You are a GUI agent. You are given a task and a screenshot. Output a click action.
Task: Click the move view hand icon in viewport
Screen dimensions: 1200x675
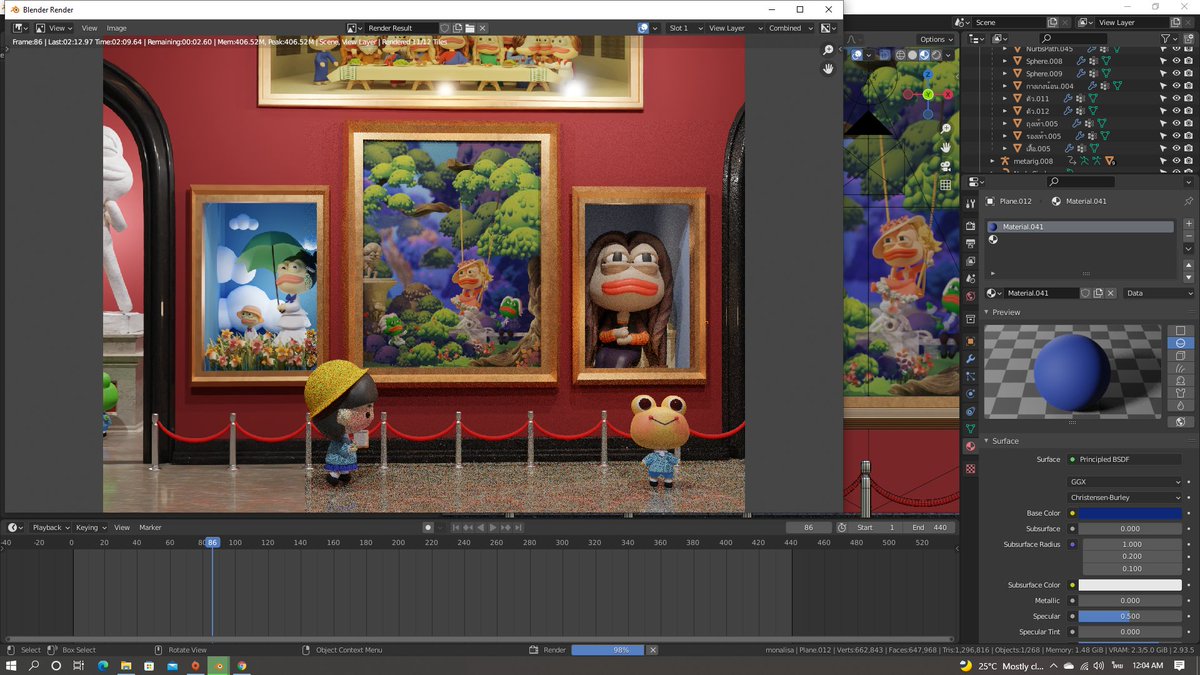(946, 147)
